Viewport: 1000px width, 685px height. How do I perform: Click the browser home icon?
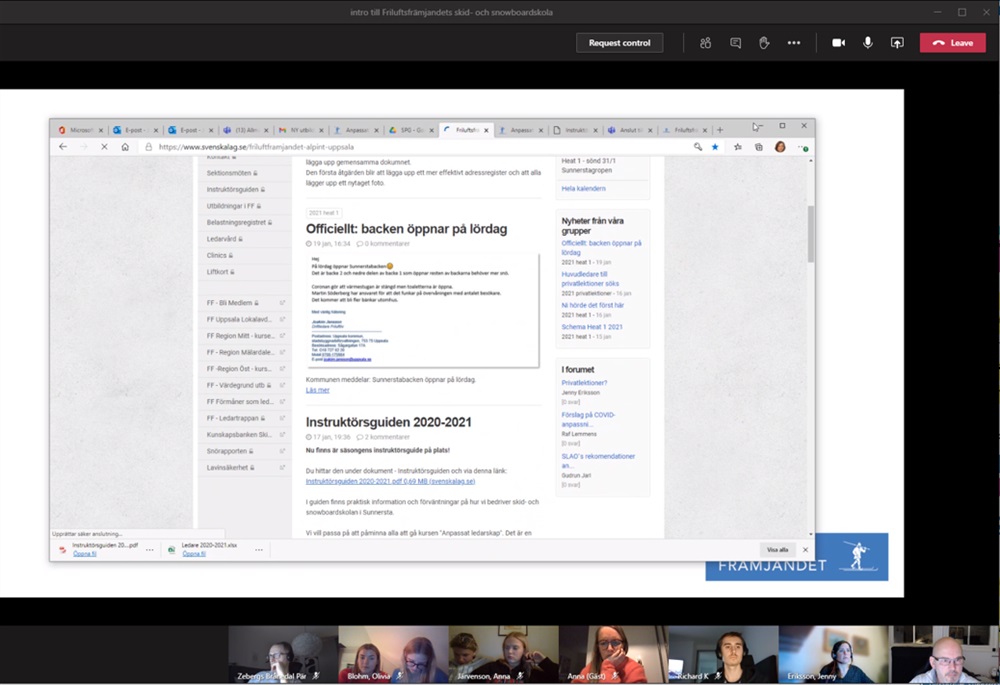pos(125,146)
